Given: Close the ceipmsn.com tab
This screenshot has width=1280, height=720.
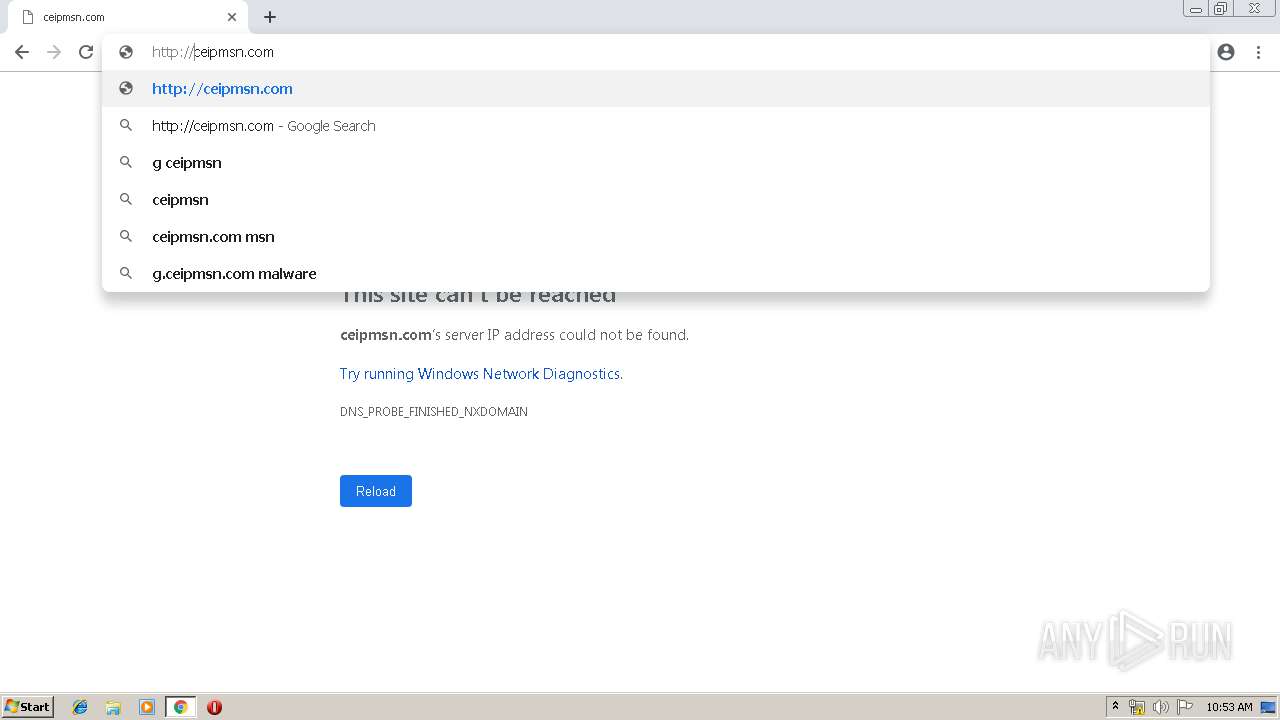Looking at the screenshot, I should click(x=232, y=17).
